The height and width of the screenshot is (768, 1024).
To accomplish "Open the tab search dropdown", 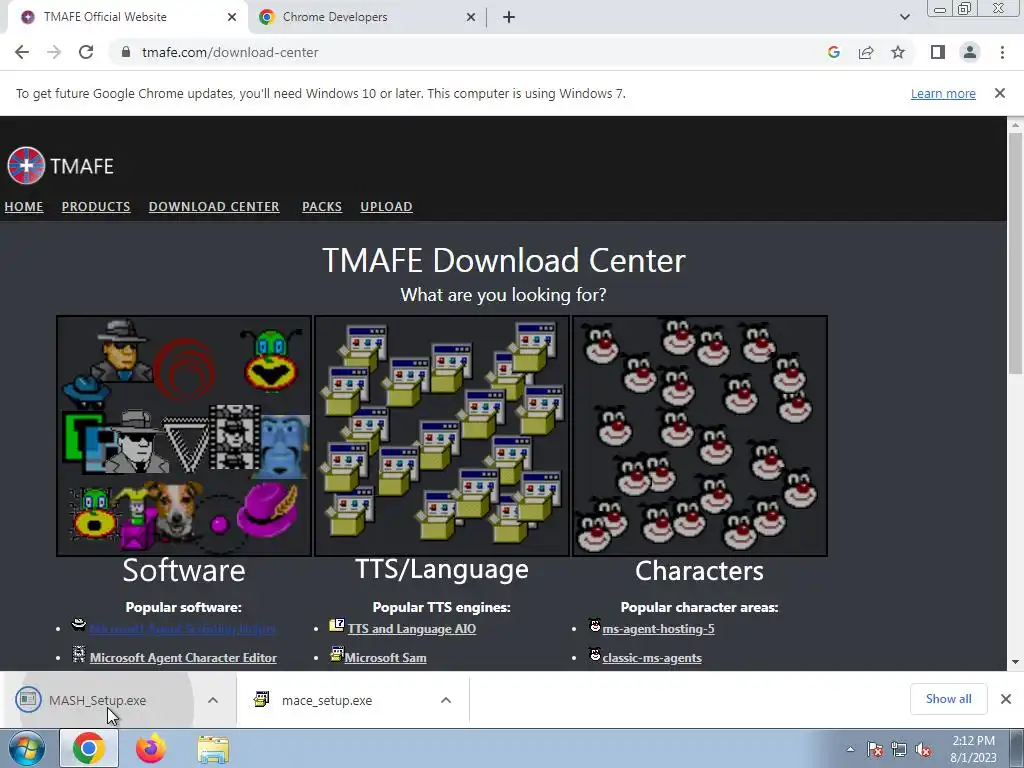I will pos(904,17).
